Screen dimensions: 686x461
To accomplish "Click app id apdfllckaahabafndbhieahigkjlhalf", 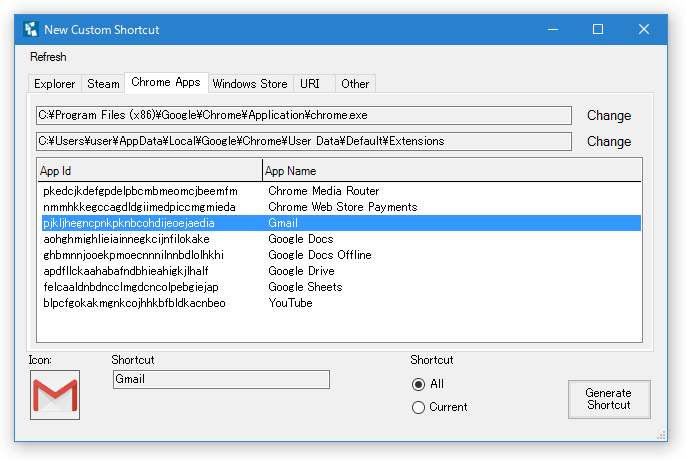I will 126,271.
